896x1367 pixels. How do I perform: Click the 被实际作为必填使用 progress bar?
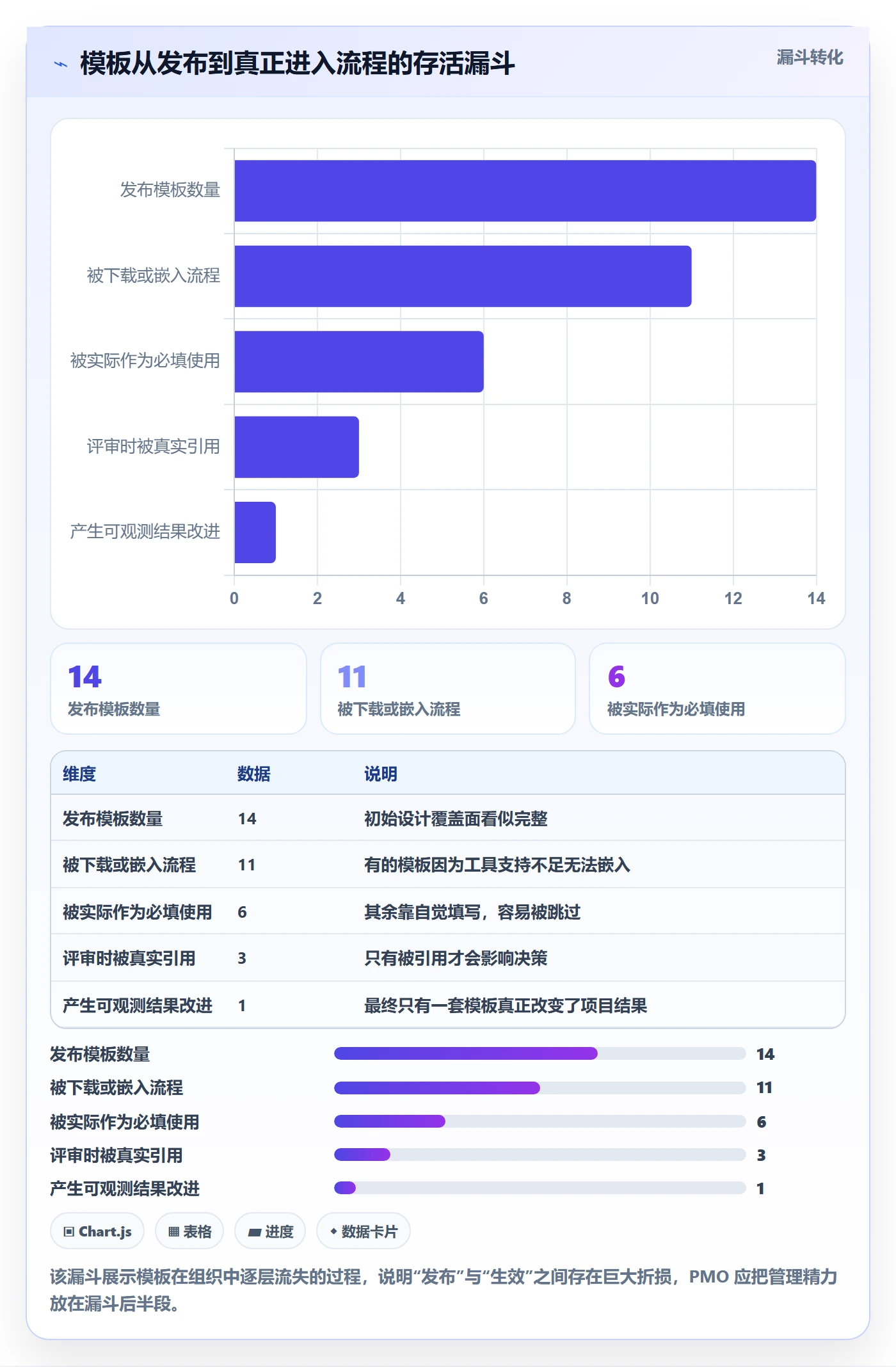(x=540, y=1121)
